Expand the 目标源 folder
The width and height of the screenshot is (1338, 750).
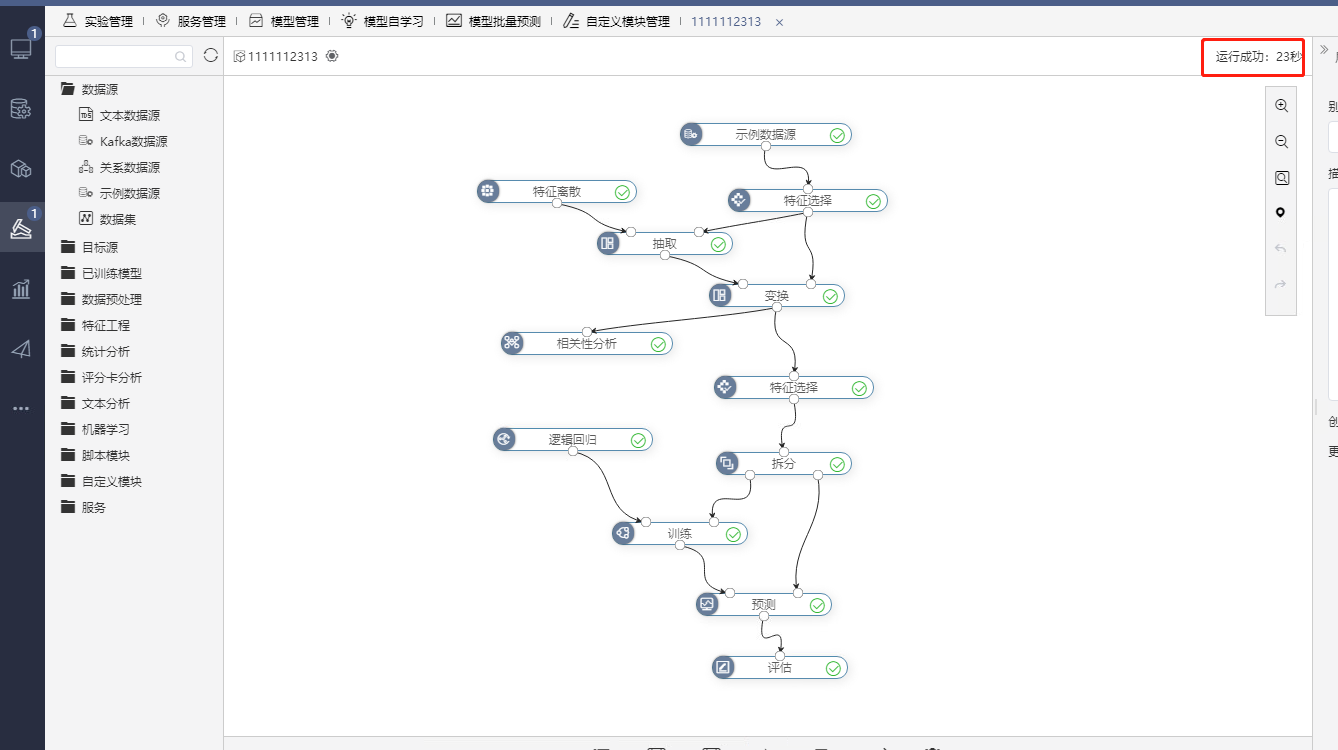89,247
